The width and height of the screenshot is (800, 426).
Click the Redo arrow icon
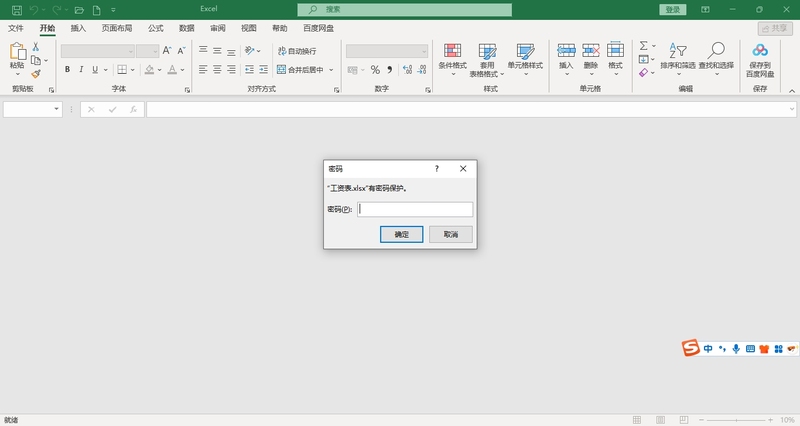[x=57, y=10]
